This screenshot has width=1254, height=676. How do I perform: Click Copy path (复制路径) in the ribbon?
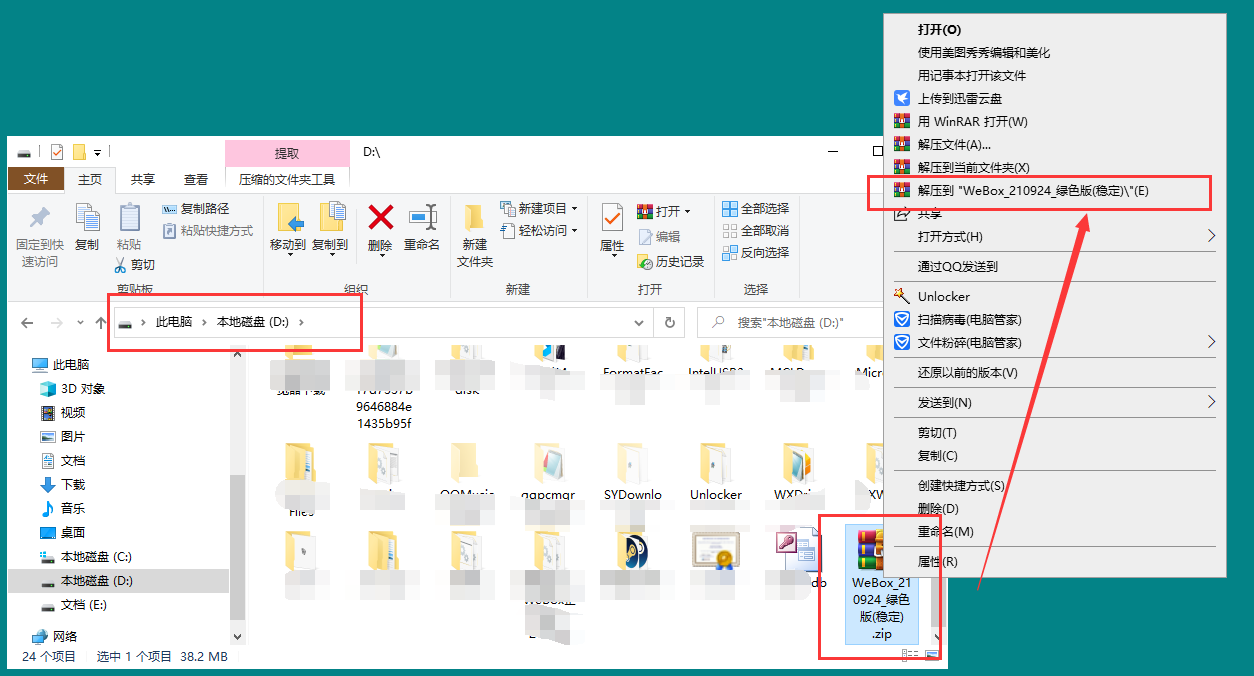coord(195,209)
